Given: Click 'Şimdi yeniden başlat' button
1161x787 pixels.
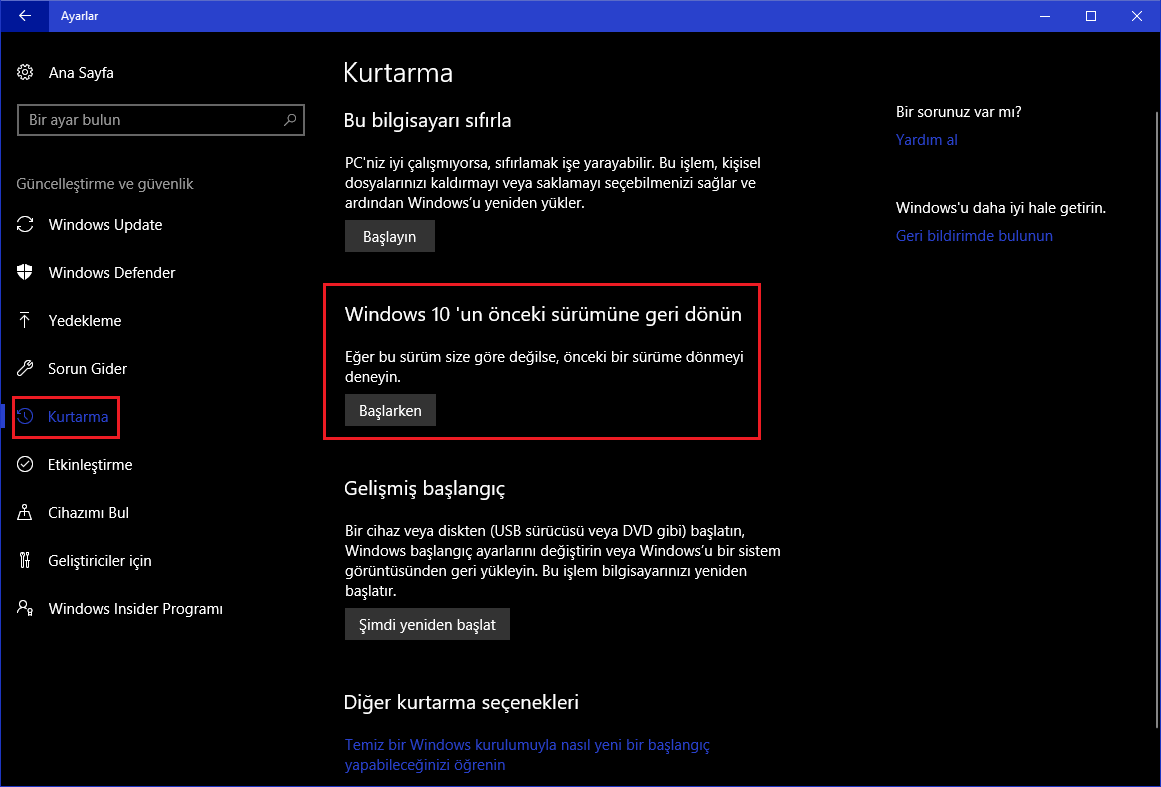Looking at the screenshot, I should point(427,624).
